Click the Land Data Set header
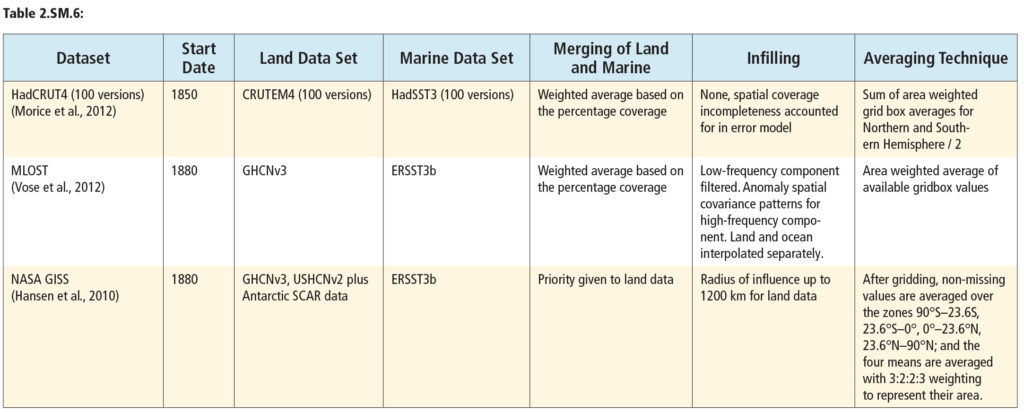 pyautogui.click(x=308, y=58)
